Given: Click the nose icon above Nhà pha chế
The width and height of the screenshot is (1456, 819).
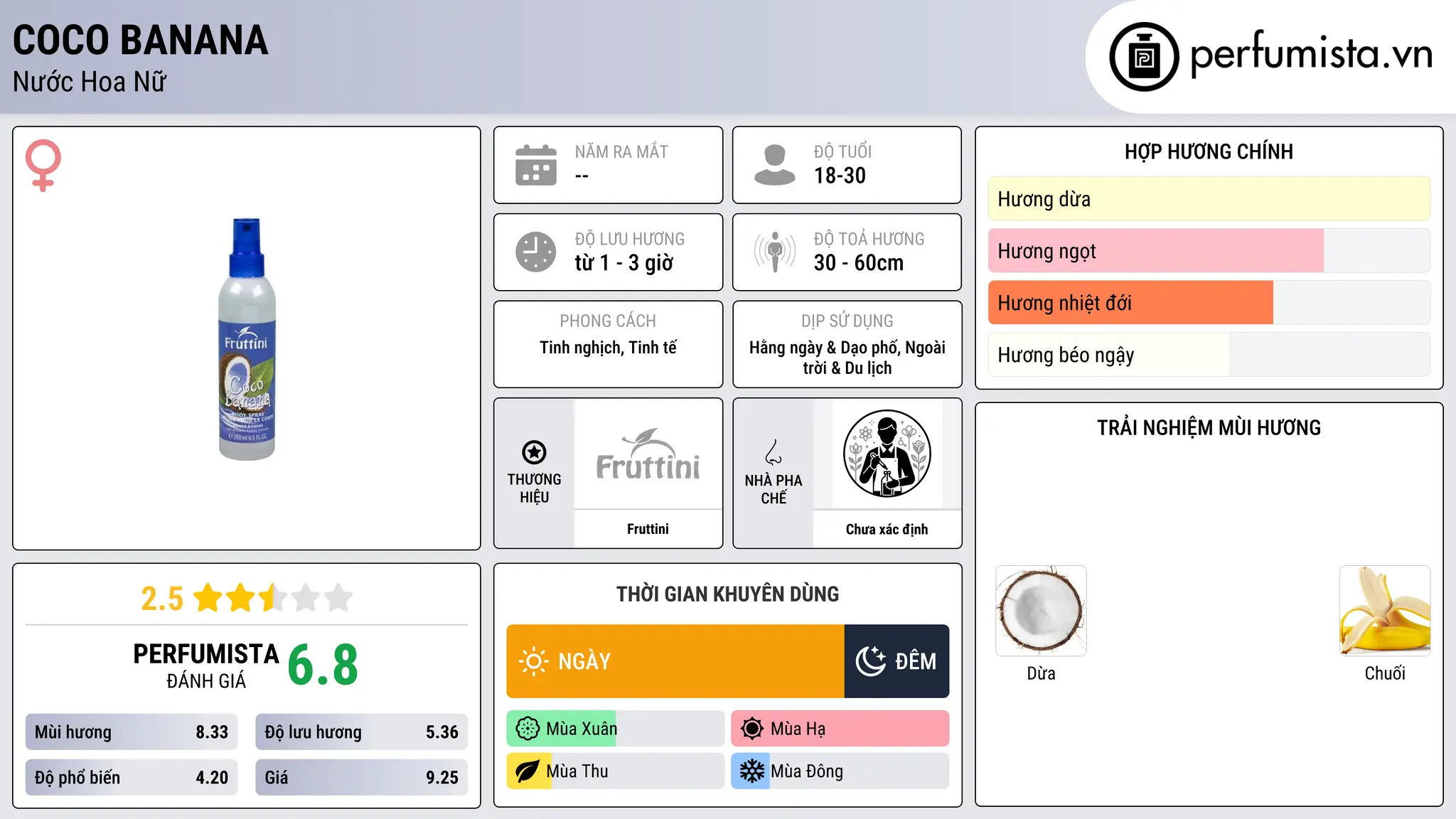Looking at the screenshot, I should (x=773, y=452).
